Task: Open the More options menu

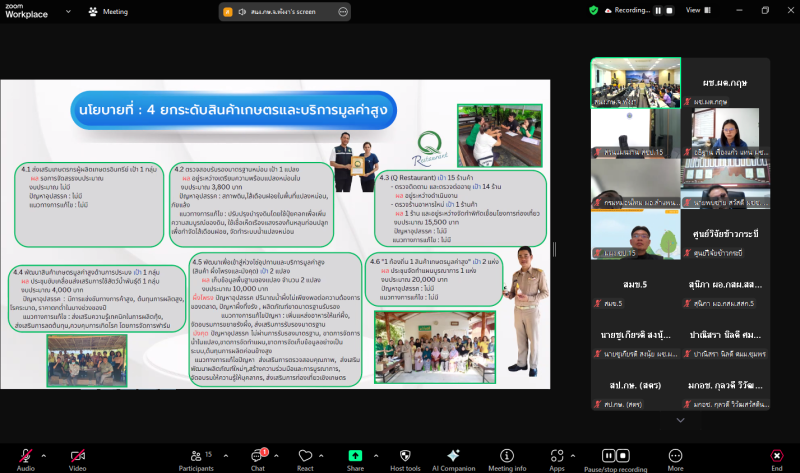Action: tap(676, 454)
